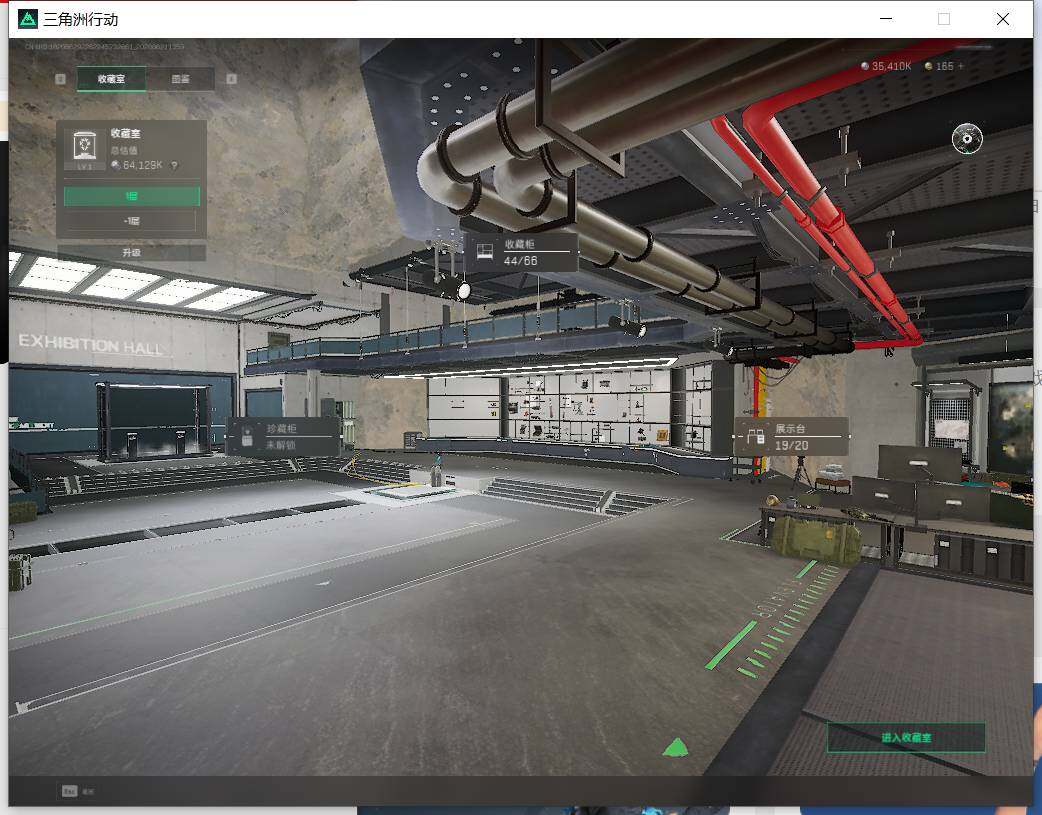The image size is (1042, 815).
Task: Select the 1层 floor button
Action: click(132, 195)
